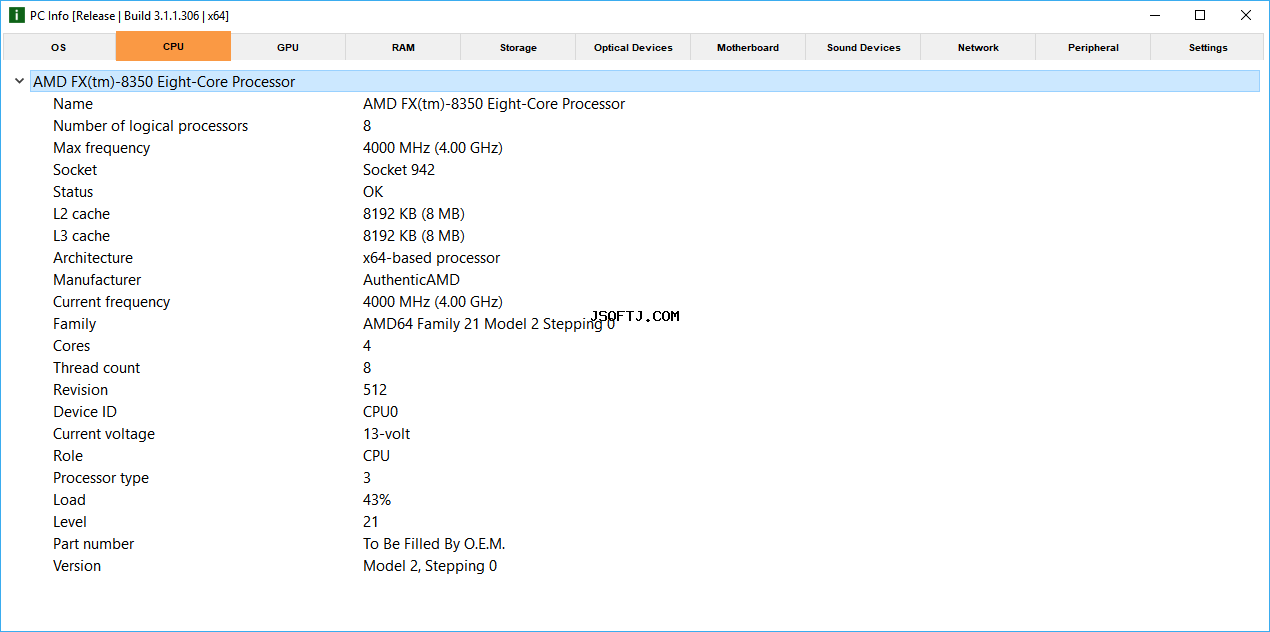The height and width of the screenshot is (632, 1270).
Task: Open the GPU tab
Action: (x=288, y=47)
